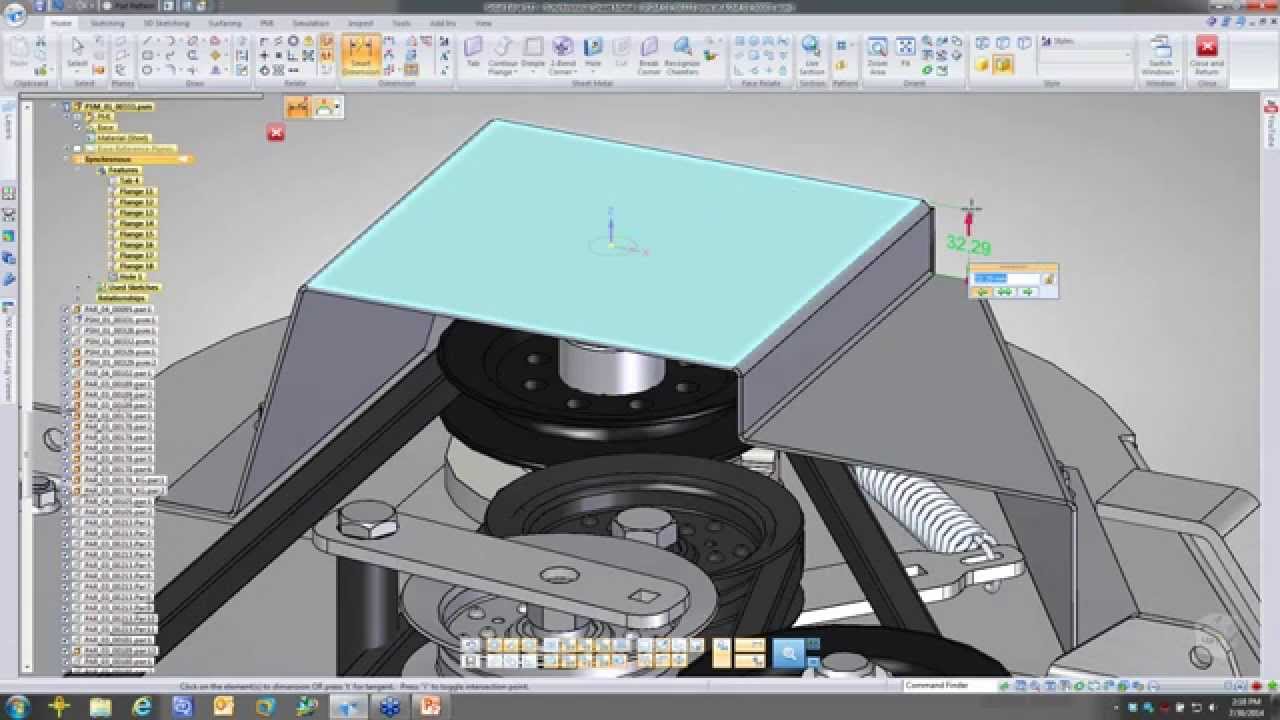Click the red X button in the graphics window

pos(276,133)
